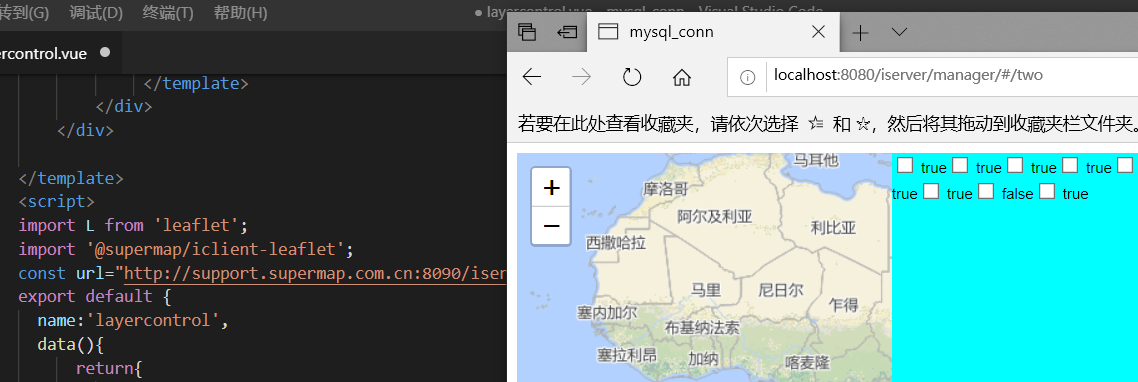
Task: Click the false label in cyan panel
Action: pyautogui.click(x=1017, y=194)
